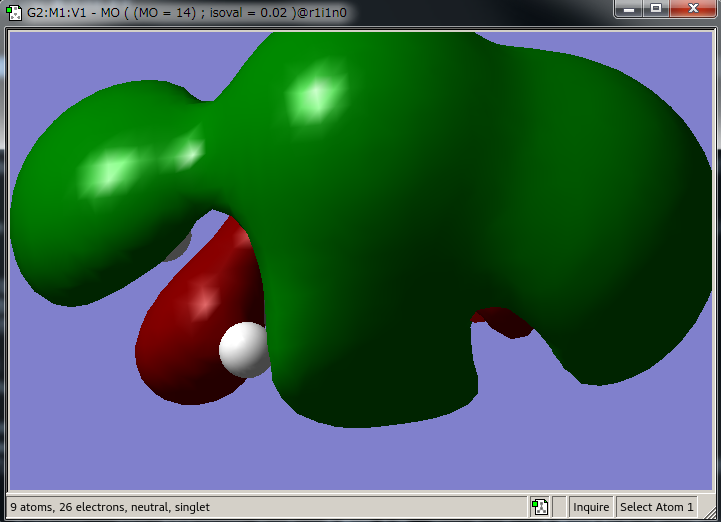
Task: Click the Select Atom 1 status field
Action: pos(656,507)
